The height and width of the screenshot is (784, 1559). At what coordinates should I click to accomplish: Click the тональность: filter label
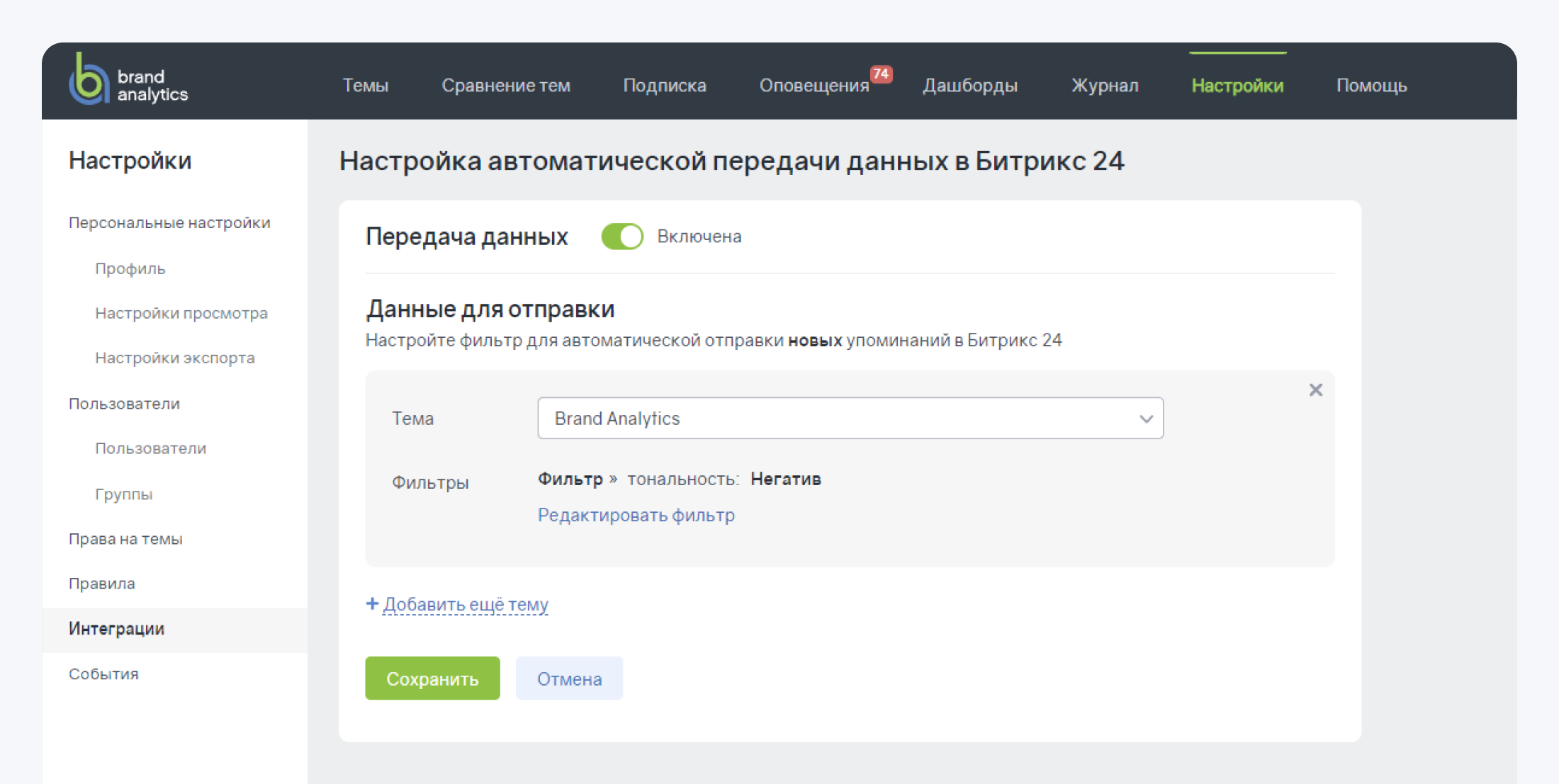(683, 479)
